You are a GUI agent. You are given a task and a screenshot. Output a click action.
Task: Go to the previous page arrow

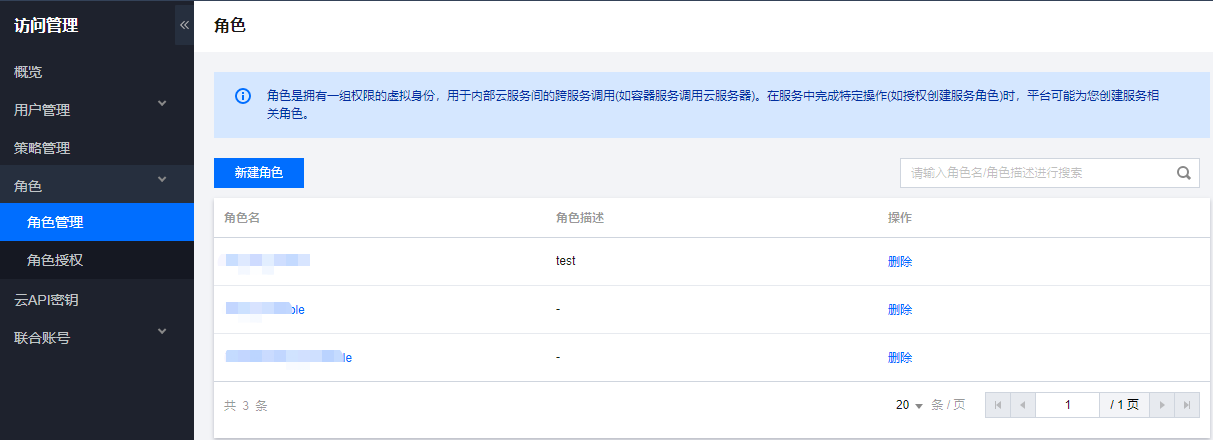pyautogui.click(x=1022, y=405)
